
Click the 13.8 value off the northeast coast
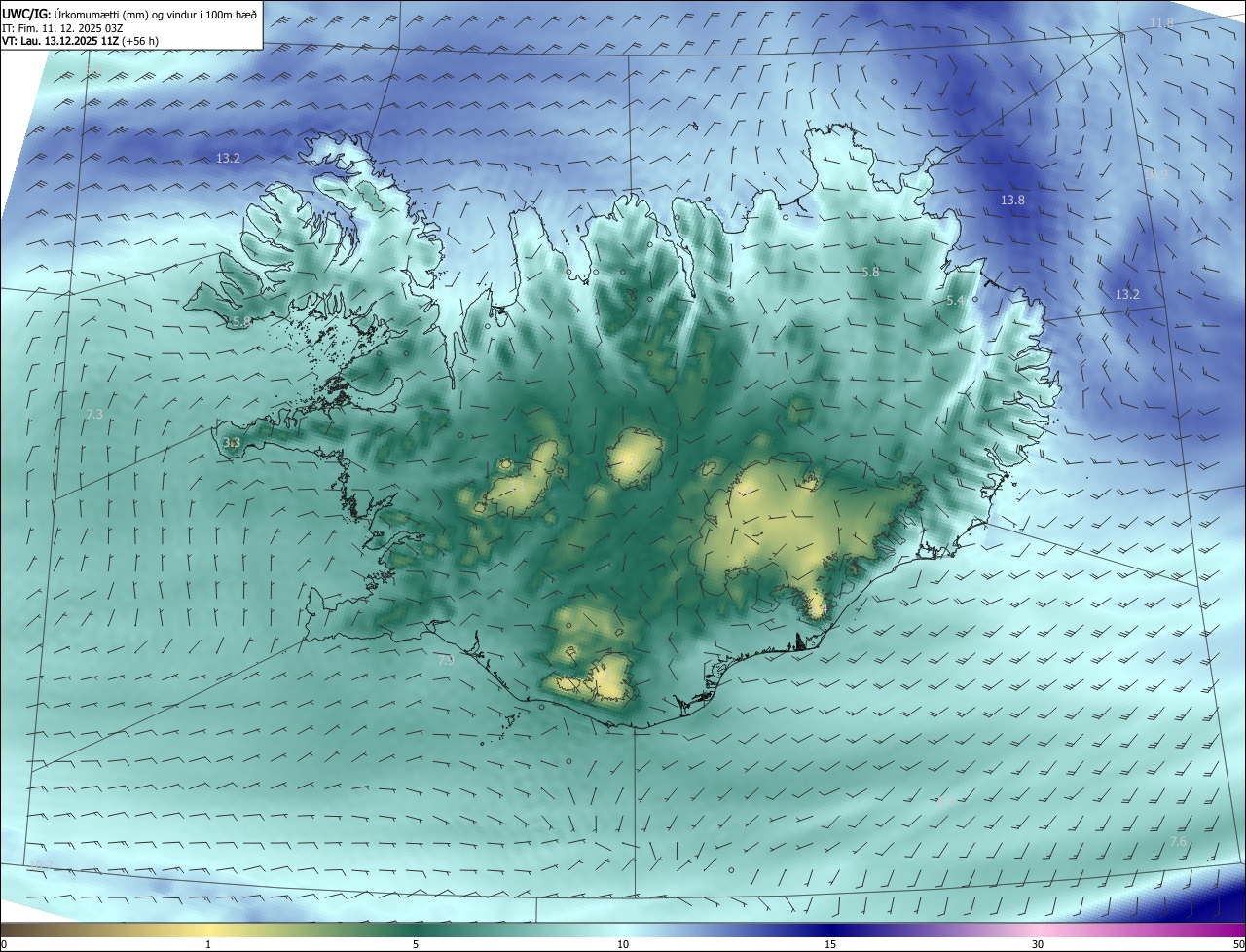1012,201
